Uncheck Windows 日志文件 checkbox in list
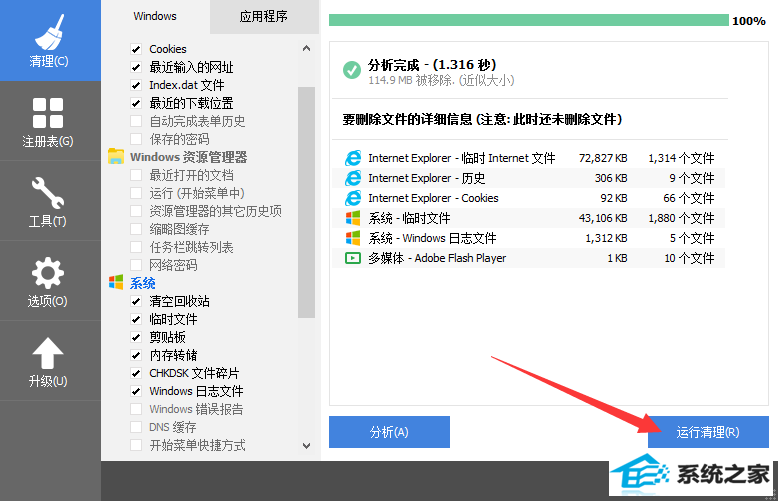Screen dimensions: 778x501 [x=136, y=391]
